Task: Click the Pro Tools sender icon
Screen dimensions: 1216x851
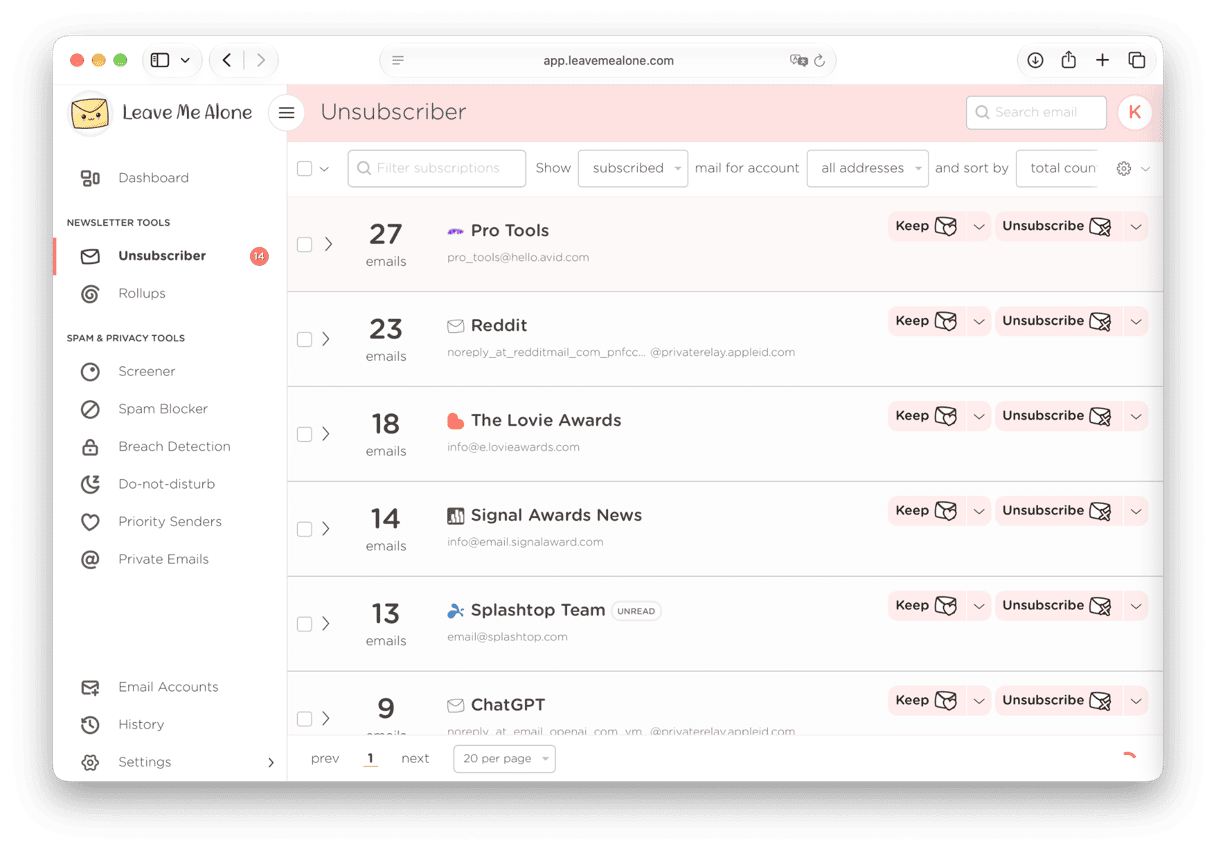Action: (x=455, y=231)
